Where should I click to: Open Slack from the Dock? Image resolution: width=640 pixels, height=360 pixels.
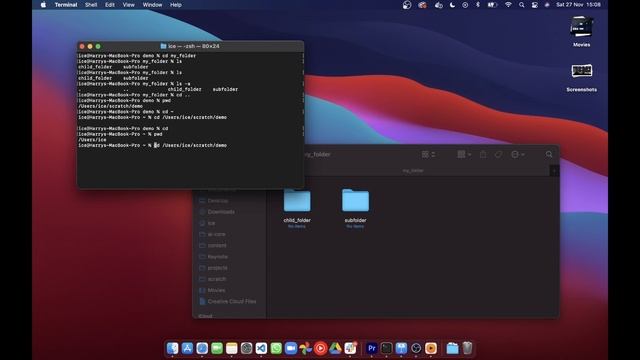pyautogui.click(x=350, y=348)
